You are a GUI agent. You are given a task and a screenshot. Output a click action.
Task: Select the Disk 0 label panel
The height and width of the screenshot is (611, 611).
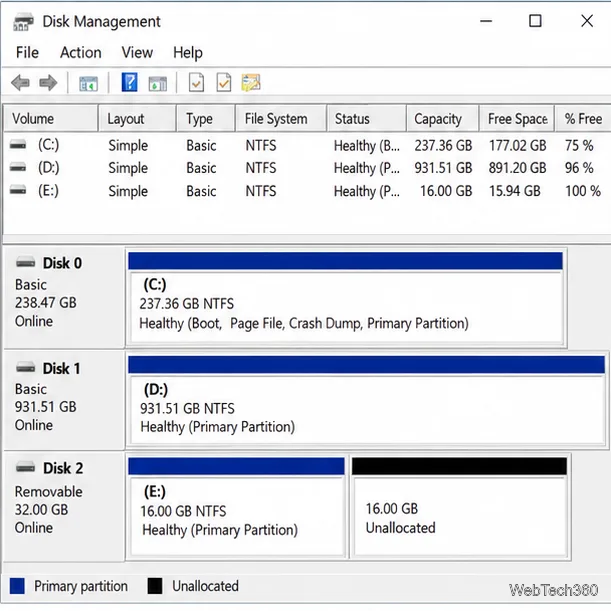[64, 297]
